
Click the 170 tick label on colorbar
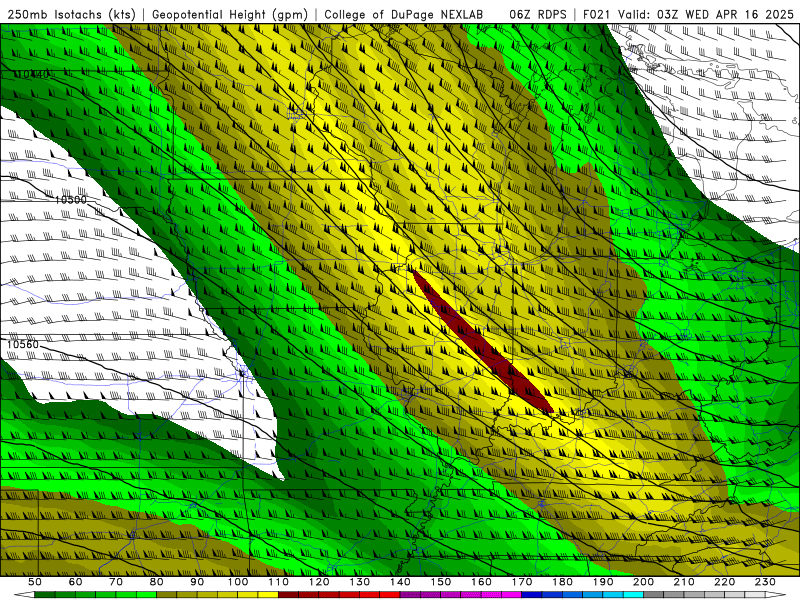click(x=522, y=582)
